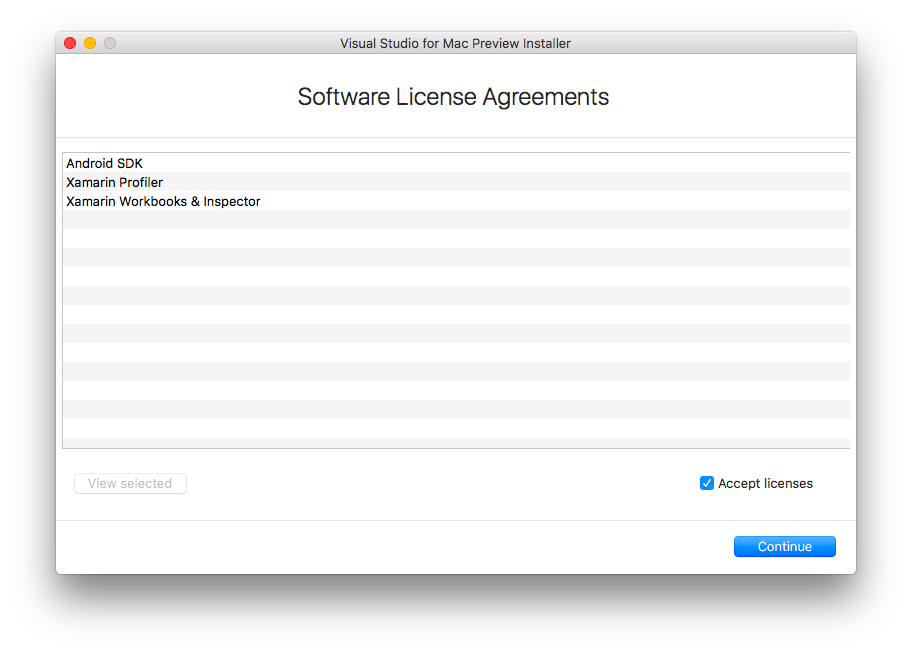
Task: Click the View selected button
Action: coord(130,484)
